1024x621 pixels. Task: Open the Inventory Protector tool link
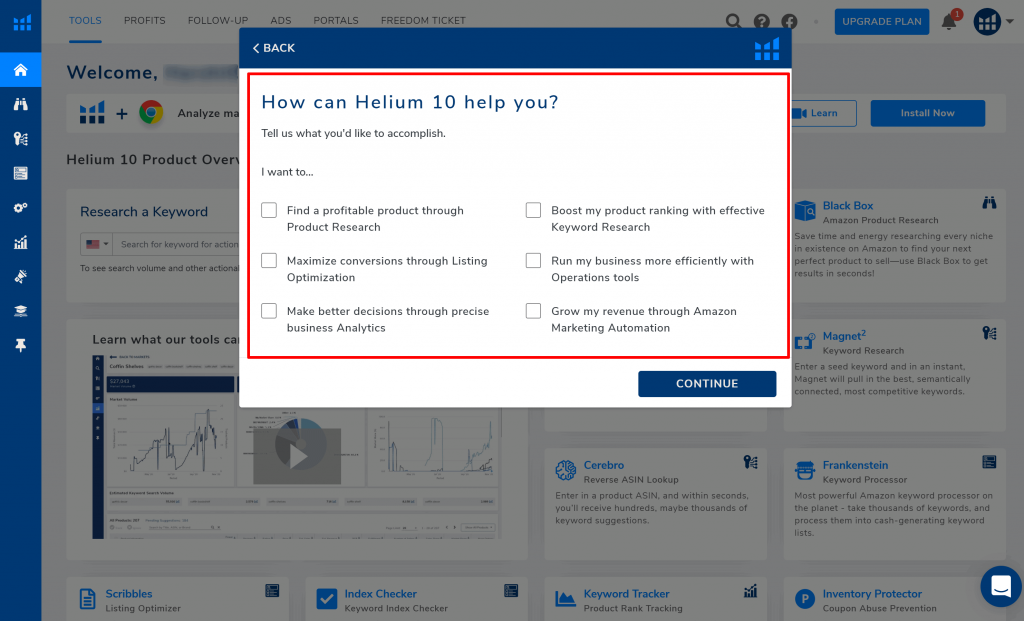point(872,594)
